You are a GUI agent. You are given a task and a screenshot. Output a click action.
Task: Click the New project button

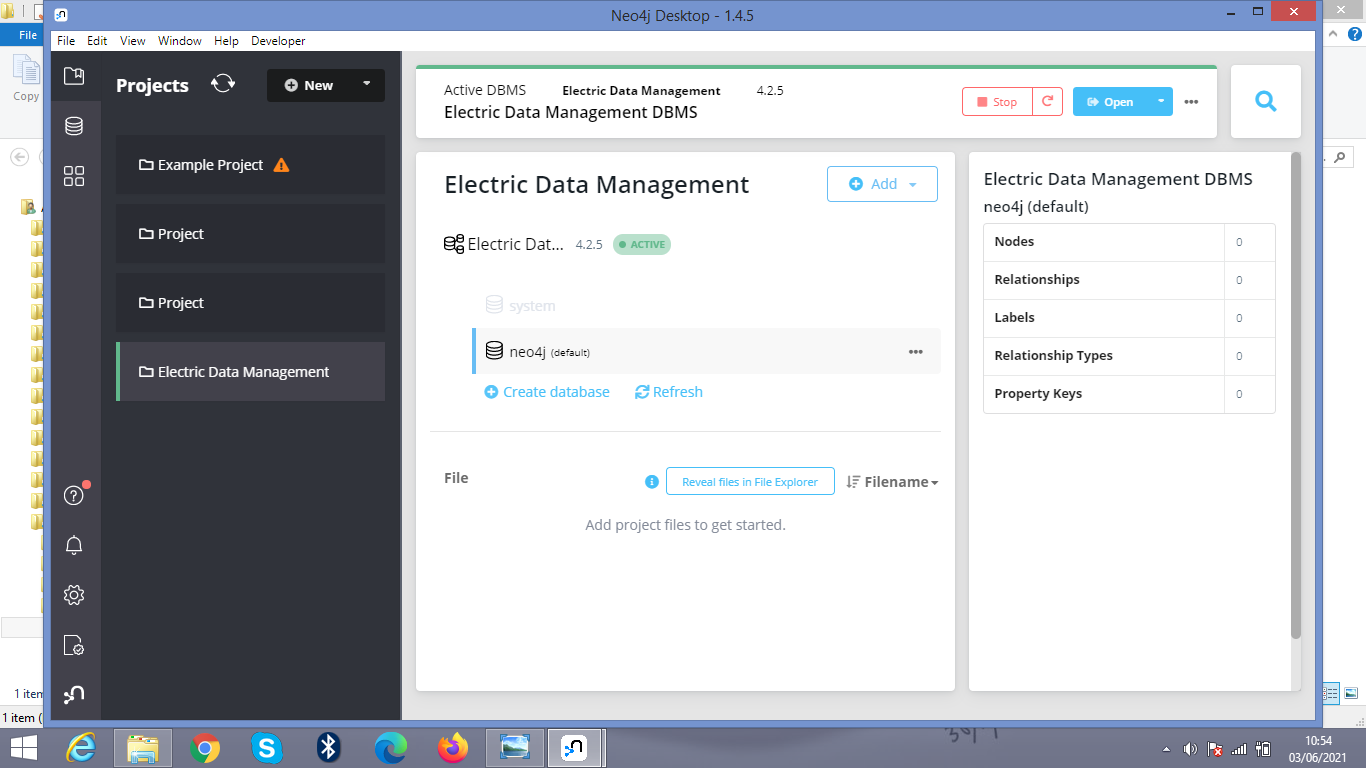308,85
